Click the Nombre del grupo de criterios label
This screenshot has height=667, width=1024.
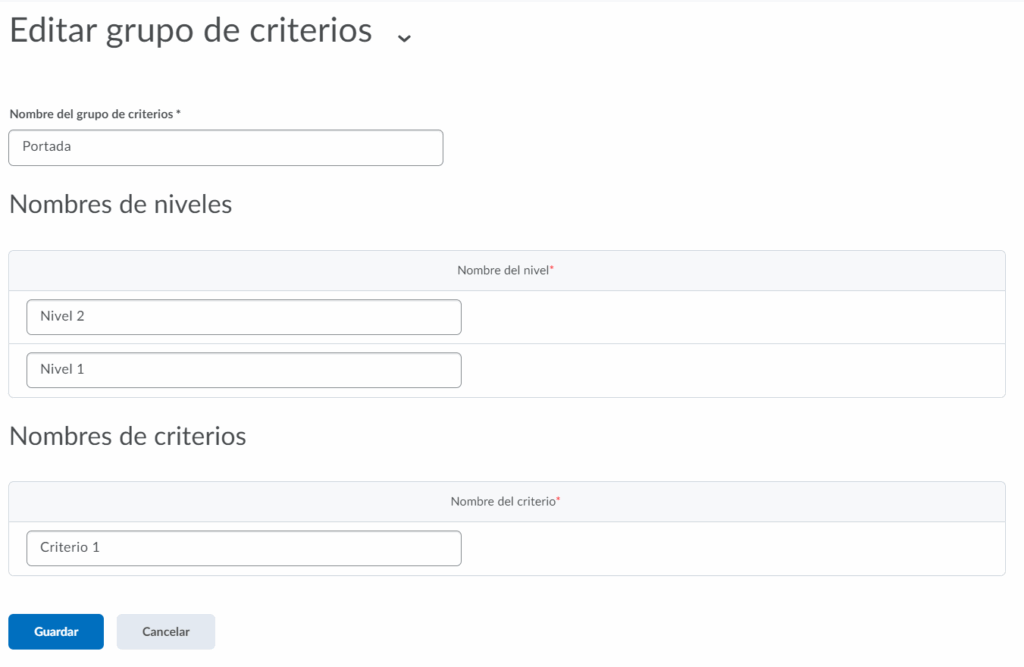pyautogui.click(x=91, y=114)
